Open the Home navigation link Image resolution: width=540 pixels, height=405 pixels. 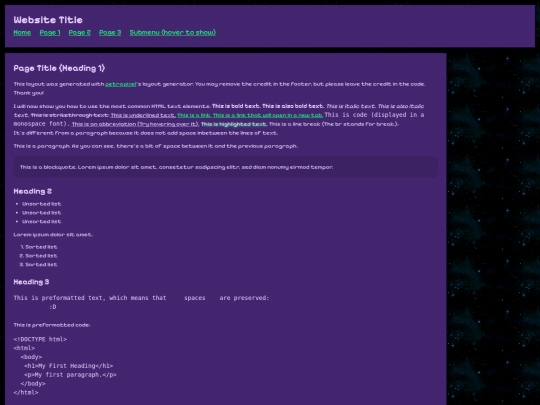22,32
